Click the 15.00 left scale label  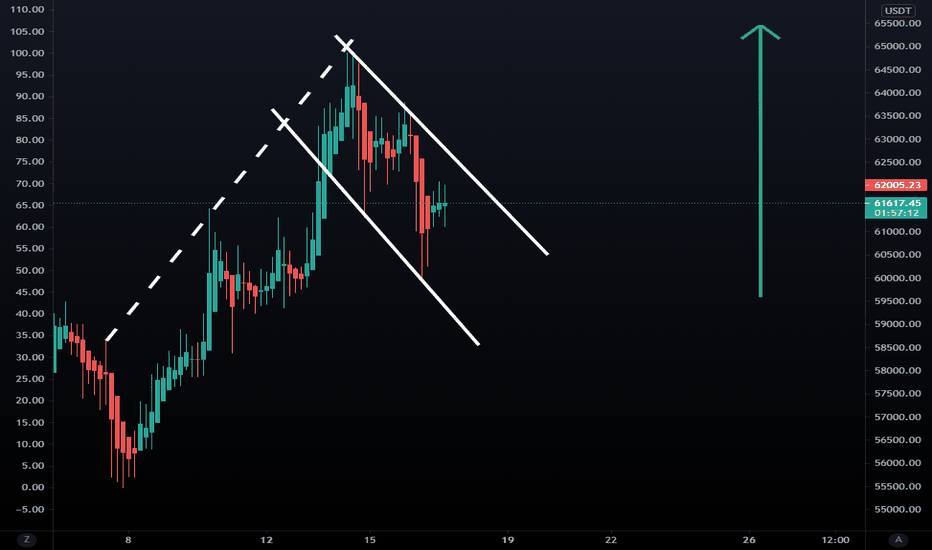click(x=30, y=422)
